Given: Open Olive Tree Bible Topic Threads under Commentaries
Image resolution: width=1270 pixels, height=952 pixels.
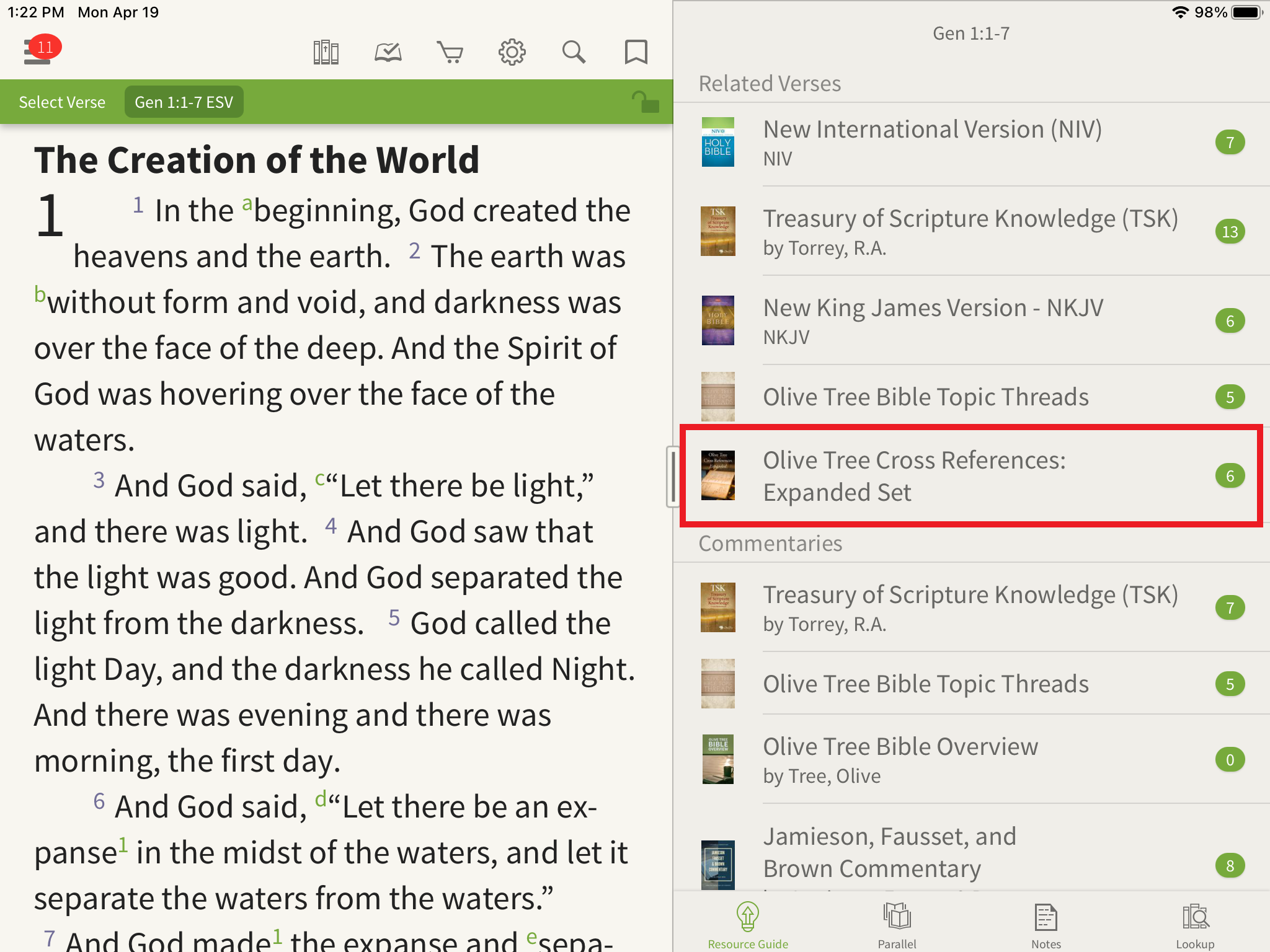Looking at the screenshot, I should [972, 684].
